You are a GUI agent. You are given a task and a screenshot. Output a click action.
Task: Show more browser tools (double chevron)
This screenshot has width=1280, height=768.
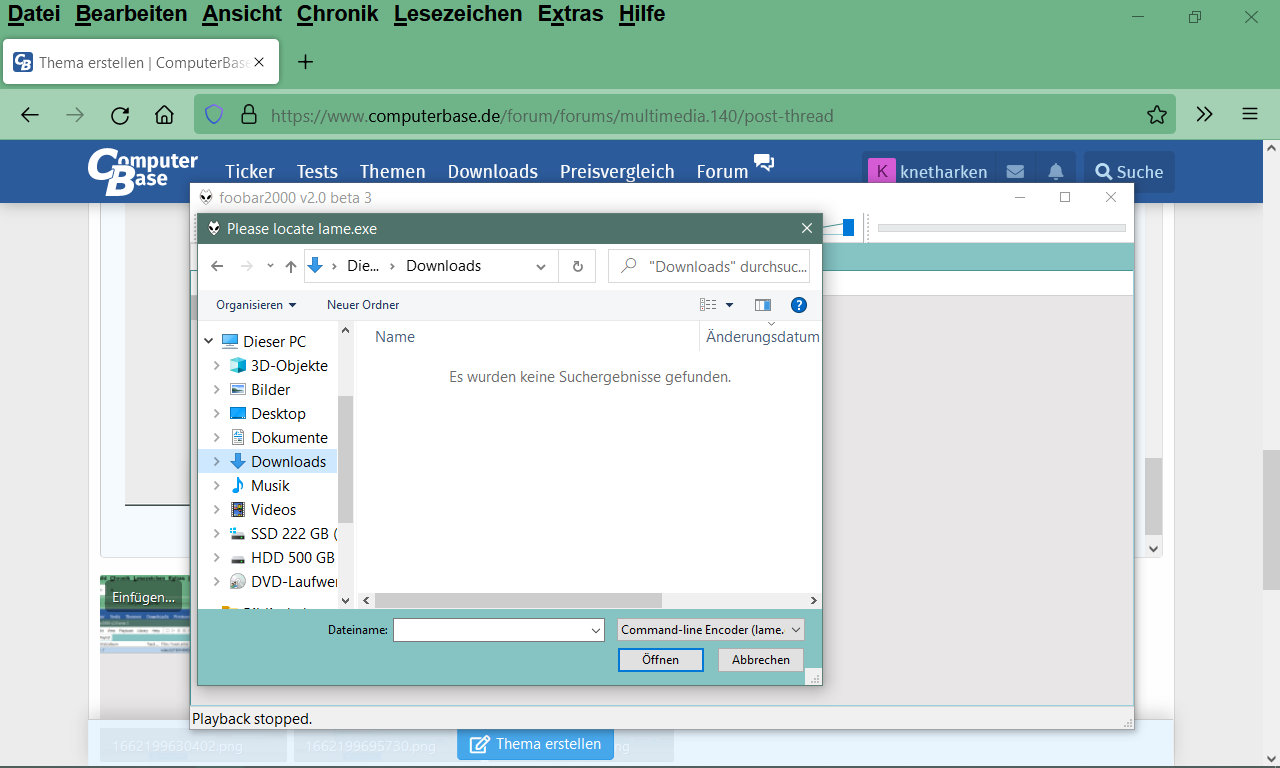tap(1204, 115)
